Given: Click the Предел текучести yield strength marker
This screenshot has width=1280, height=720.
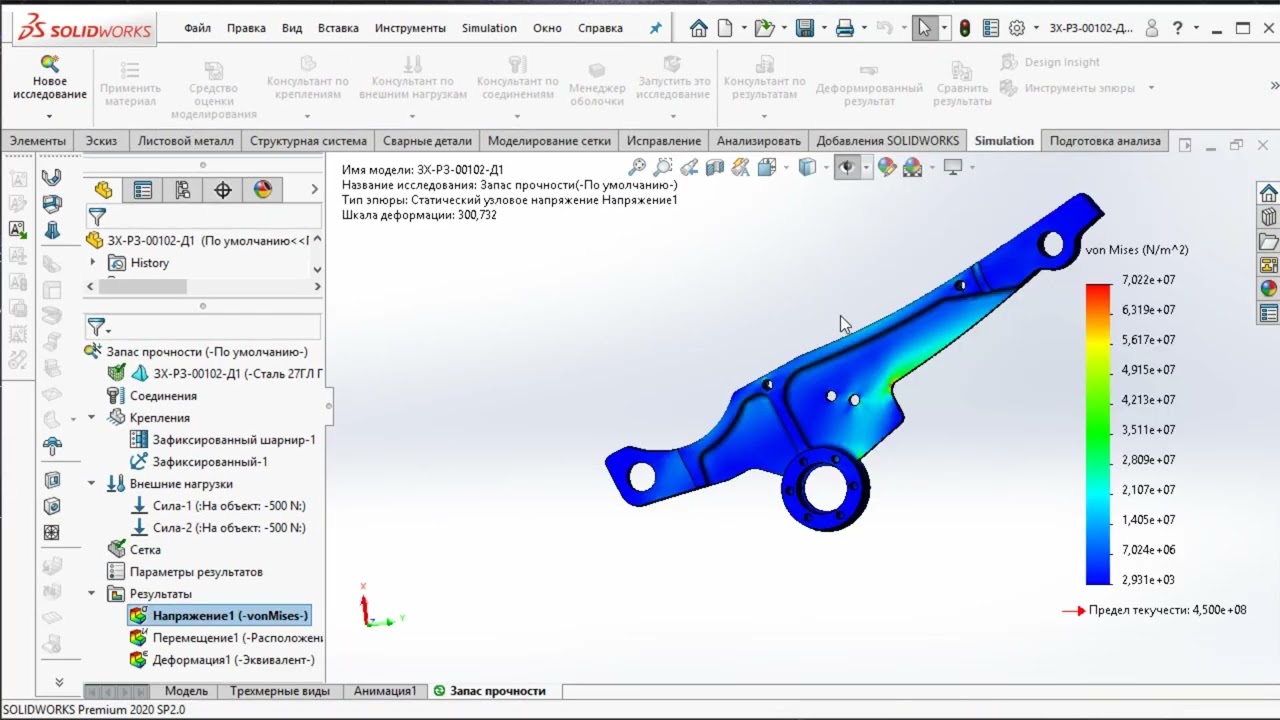Looking at the screenshot, I should click(x=1154, y=610).
